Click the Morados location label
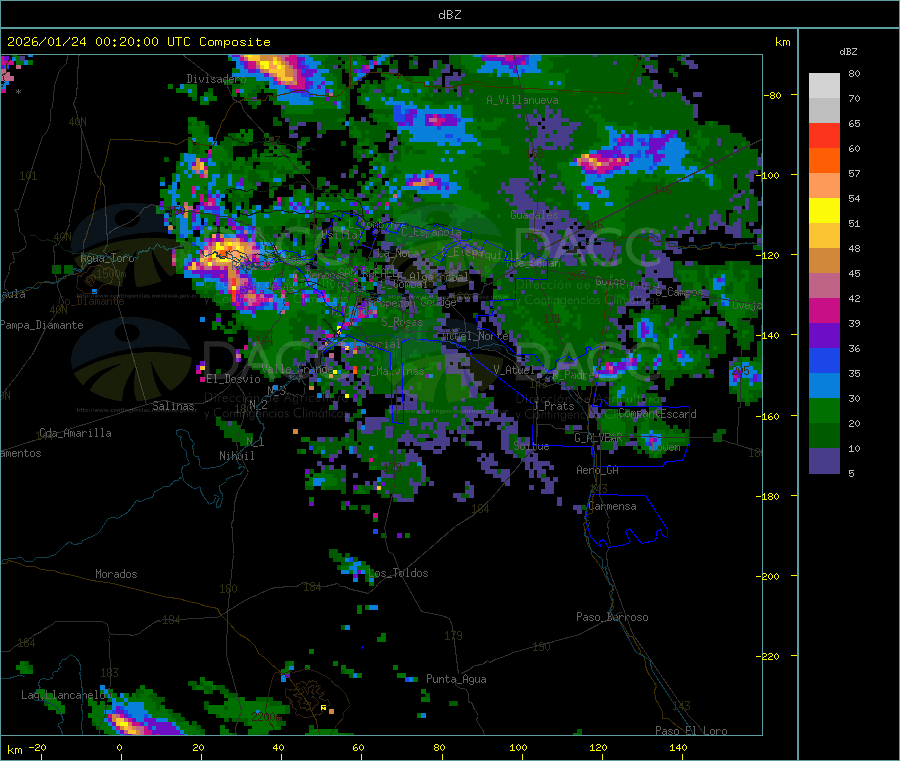The image size is (900, 761). pyautogui.click(x=116, y=574)
